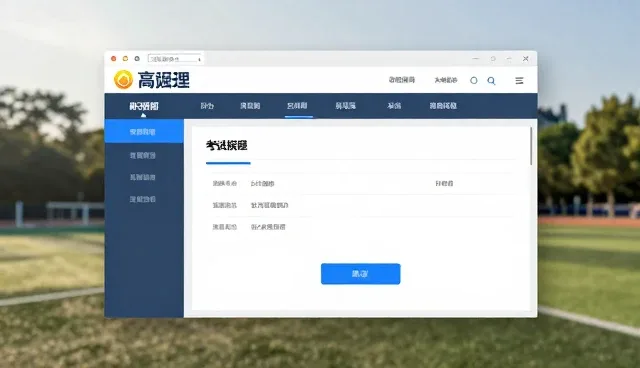The width and height of the screenshot is (640, 368).
Task: Click the gray dot in the title bar
Action: pos(137,59)
